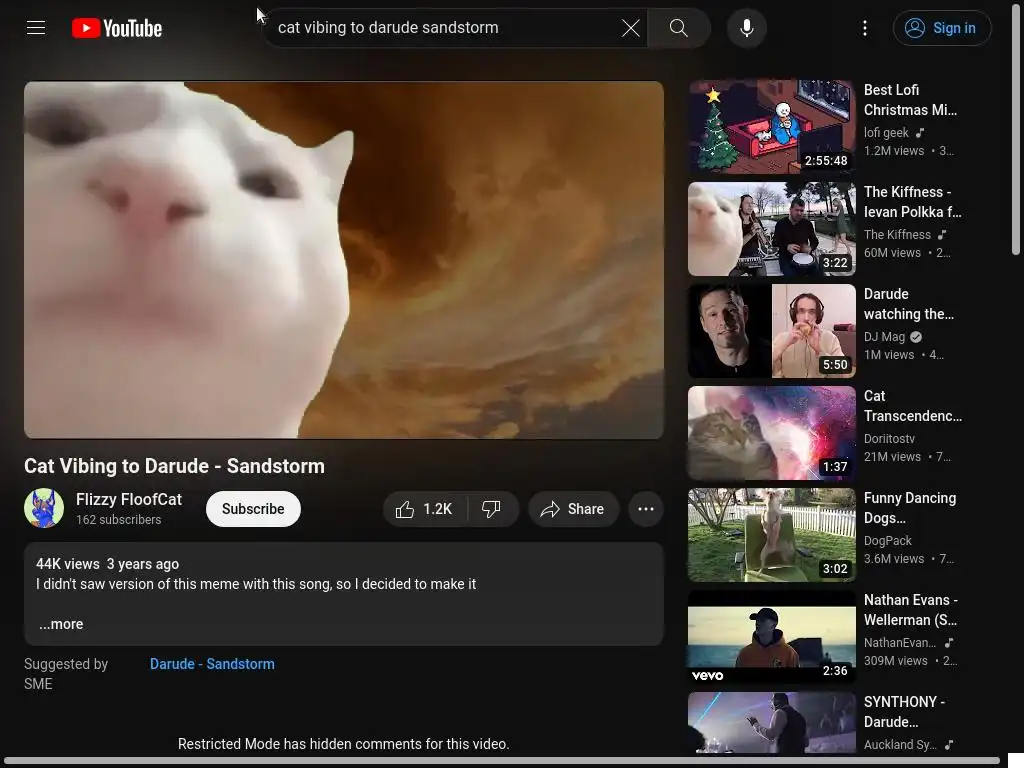1024x768 pixels.
Task: Click the main video player
Action: (344, 260)
